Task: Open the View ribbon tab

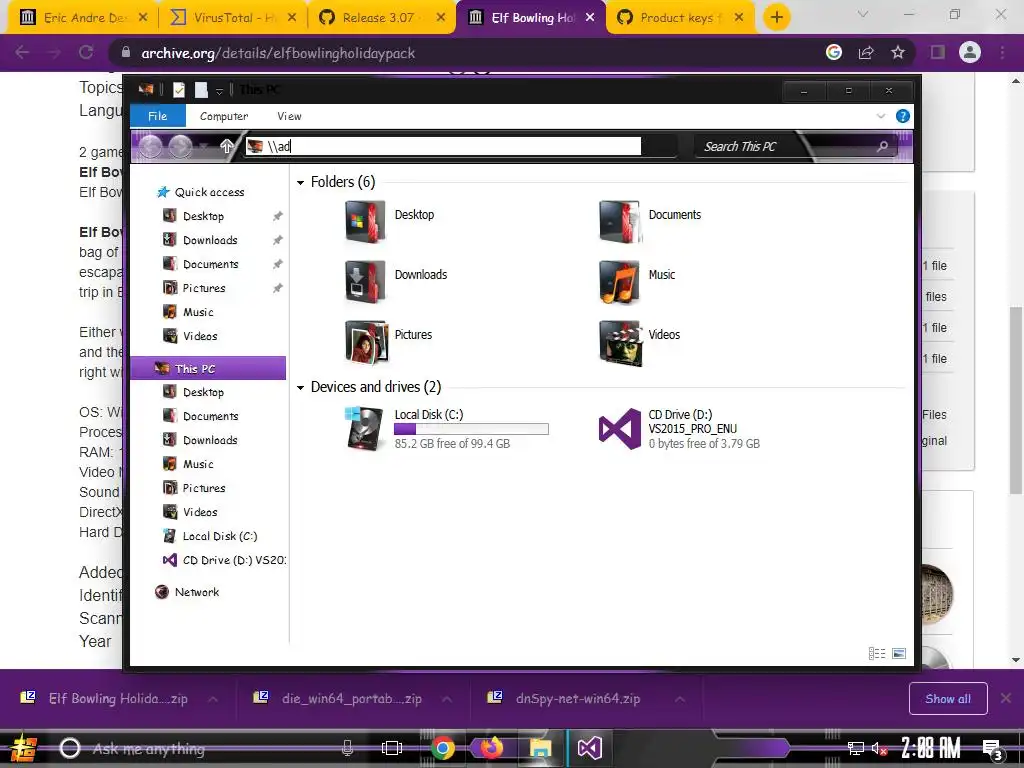Action: 289,116
